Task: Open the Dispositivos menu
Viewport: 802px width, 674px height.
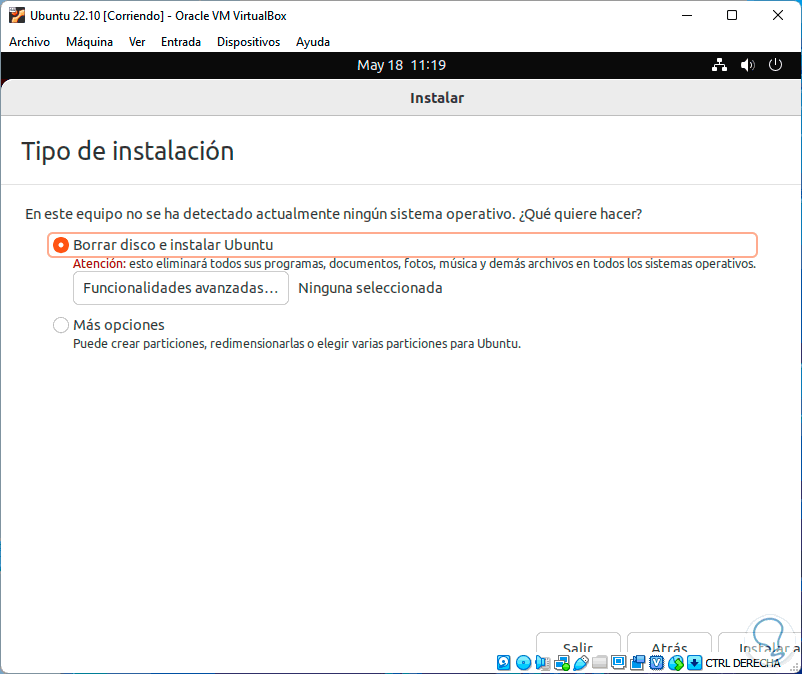Action: pos(249,42)
